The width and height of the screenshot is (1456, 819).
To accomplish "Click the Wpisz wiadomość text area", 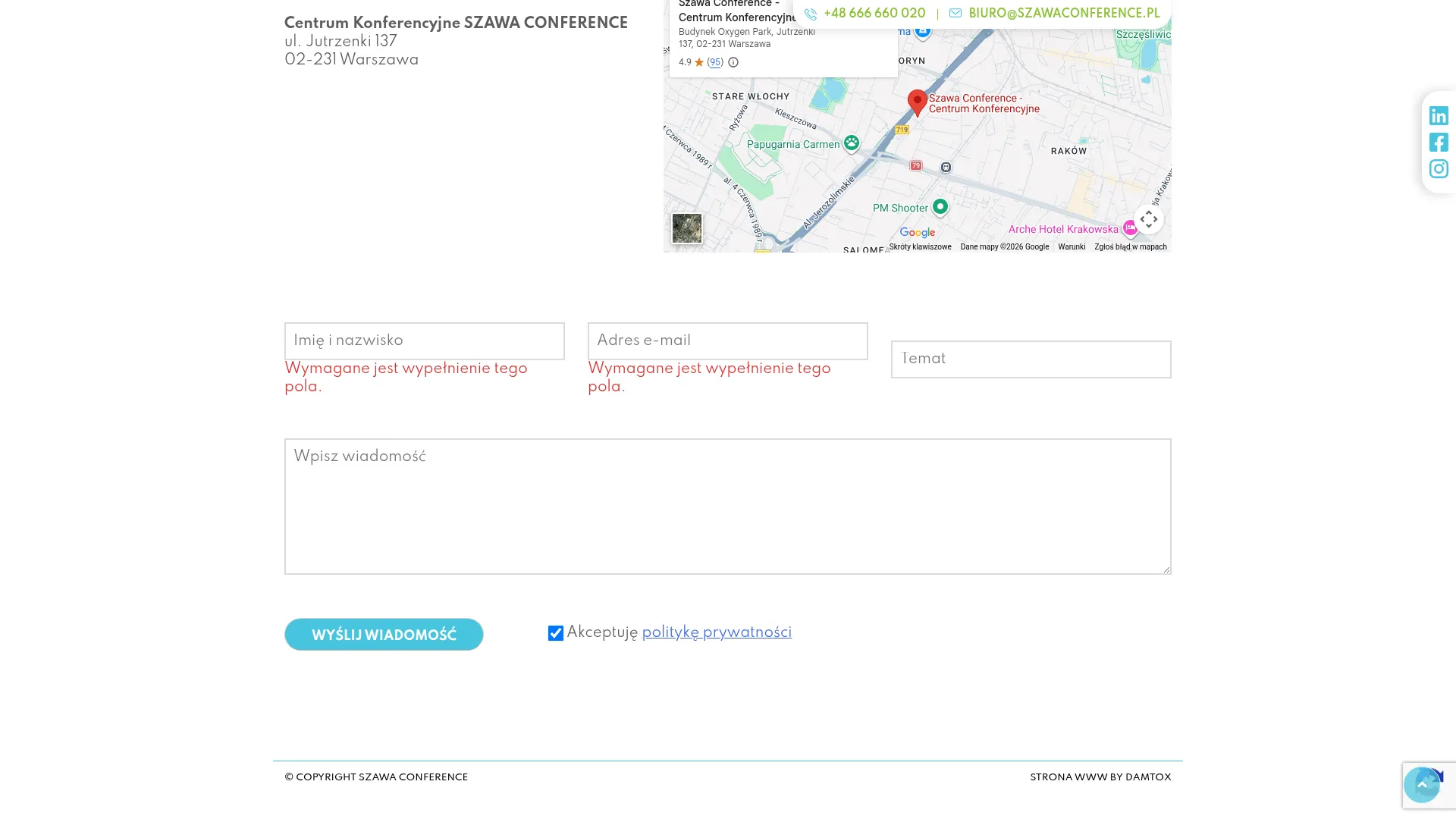I will (728, 507).
